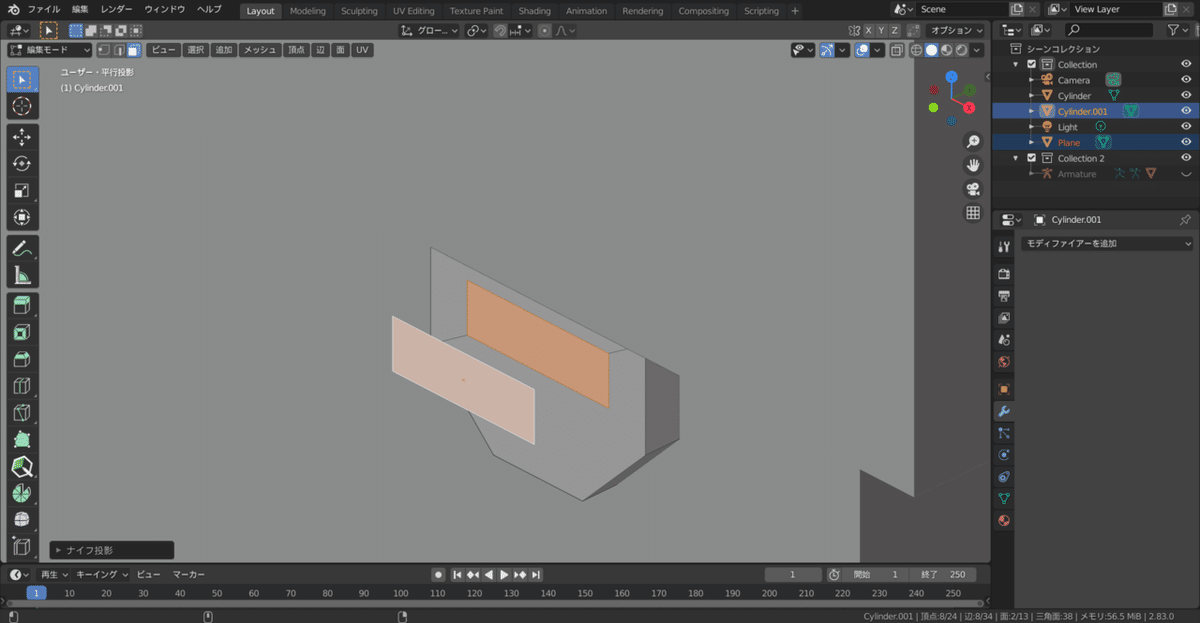
Task: Open viewport shading options dropdown arrow
Action: coord(978,50)
